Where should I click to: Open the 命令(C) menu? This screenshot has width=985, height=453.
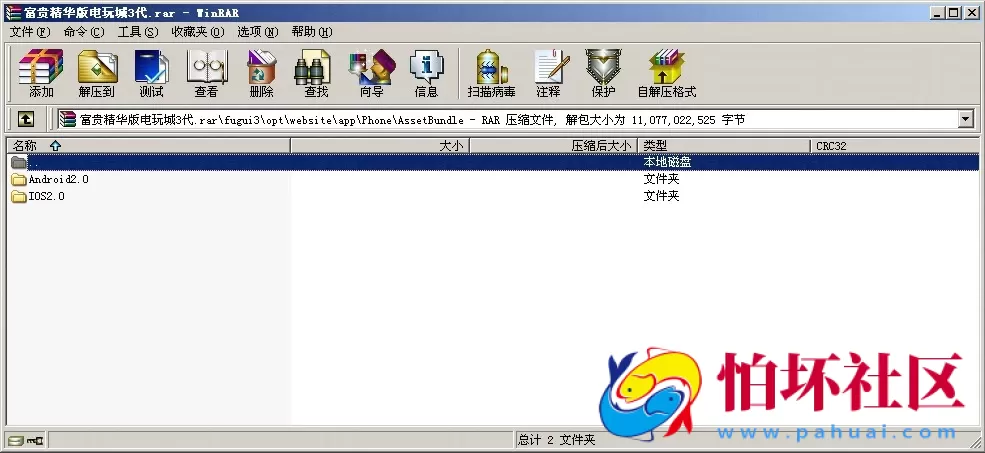[84, 31]
